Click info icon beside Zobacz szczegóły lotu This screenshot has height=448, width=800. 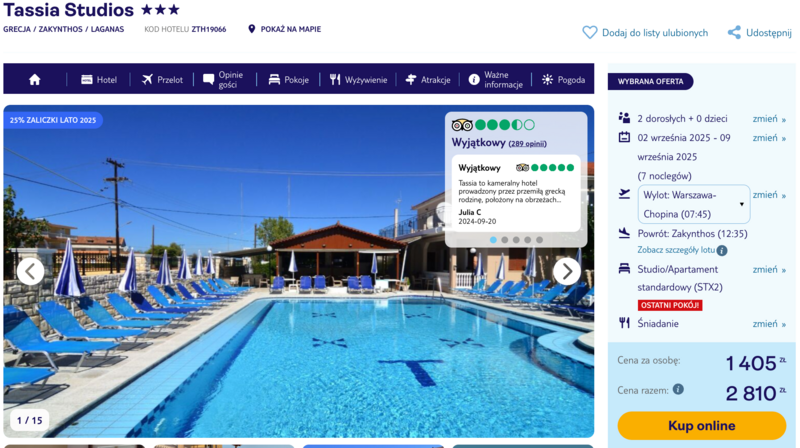pos(721,251)
